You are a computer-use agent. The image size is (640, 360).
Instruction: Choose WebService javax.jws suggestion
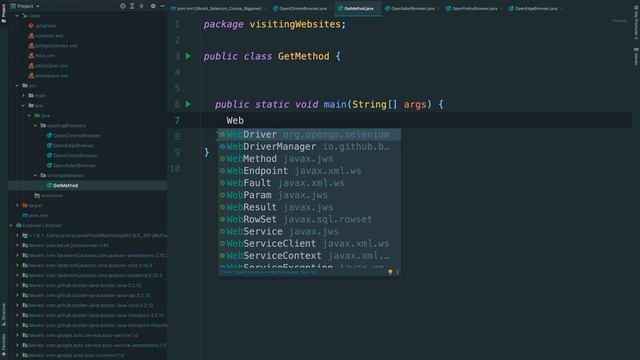click(309, 231)
